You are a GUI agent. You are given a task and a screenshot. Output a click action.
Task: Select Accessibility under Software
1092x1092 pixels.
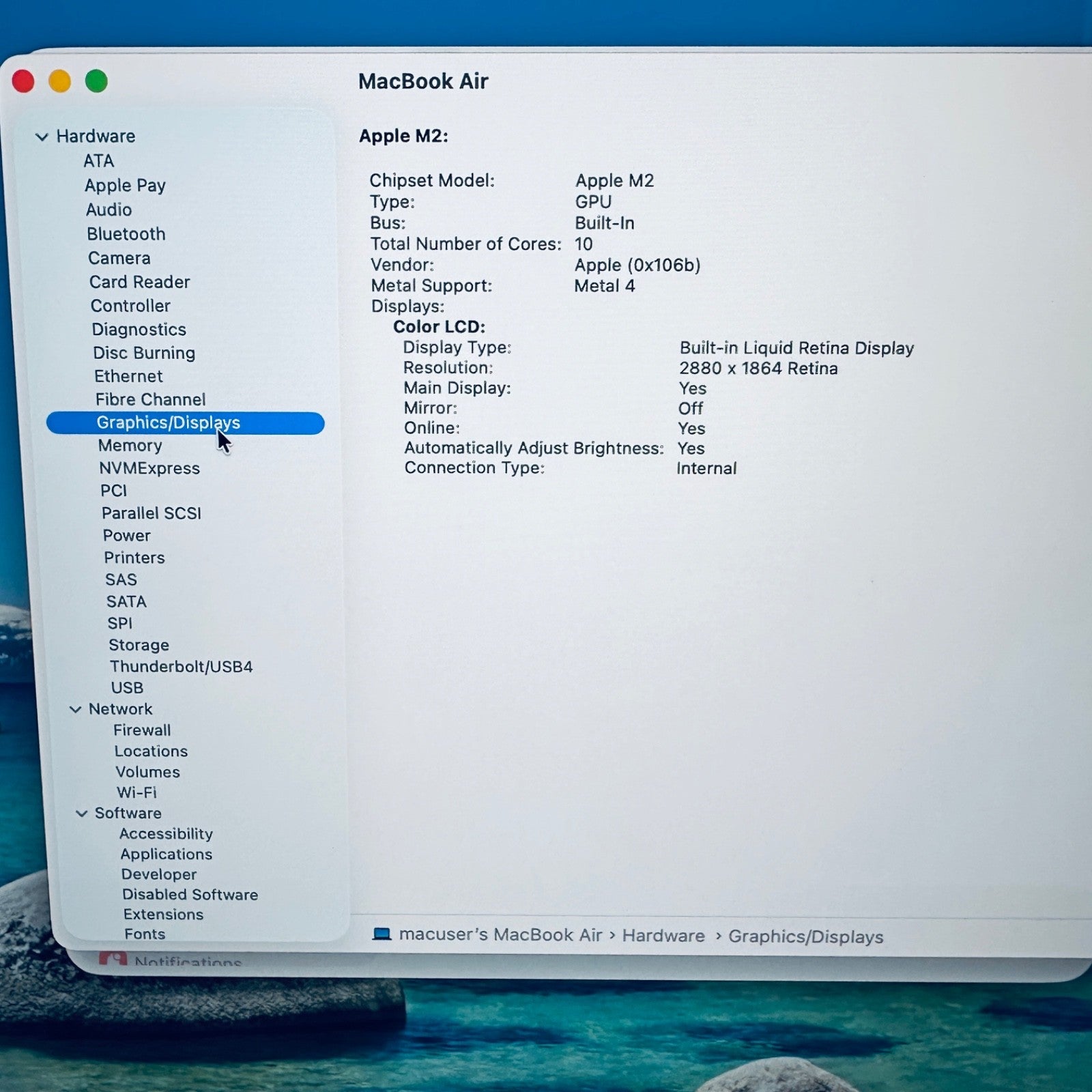[x=166, y=834]
